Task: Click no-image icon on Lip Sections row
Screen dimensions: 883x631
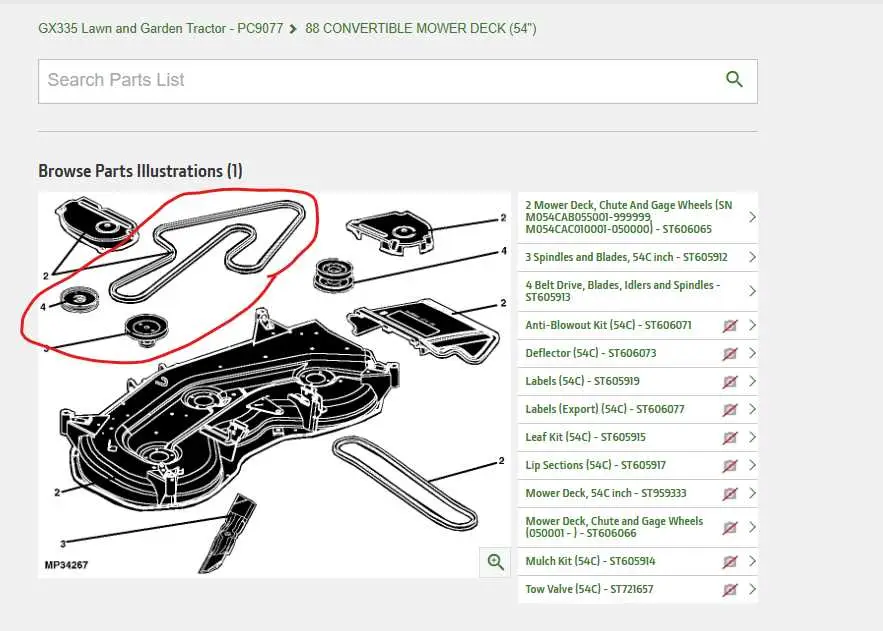Action: 730,466
